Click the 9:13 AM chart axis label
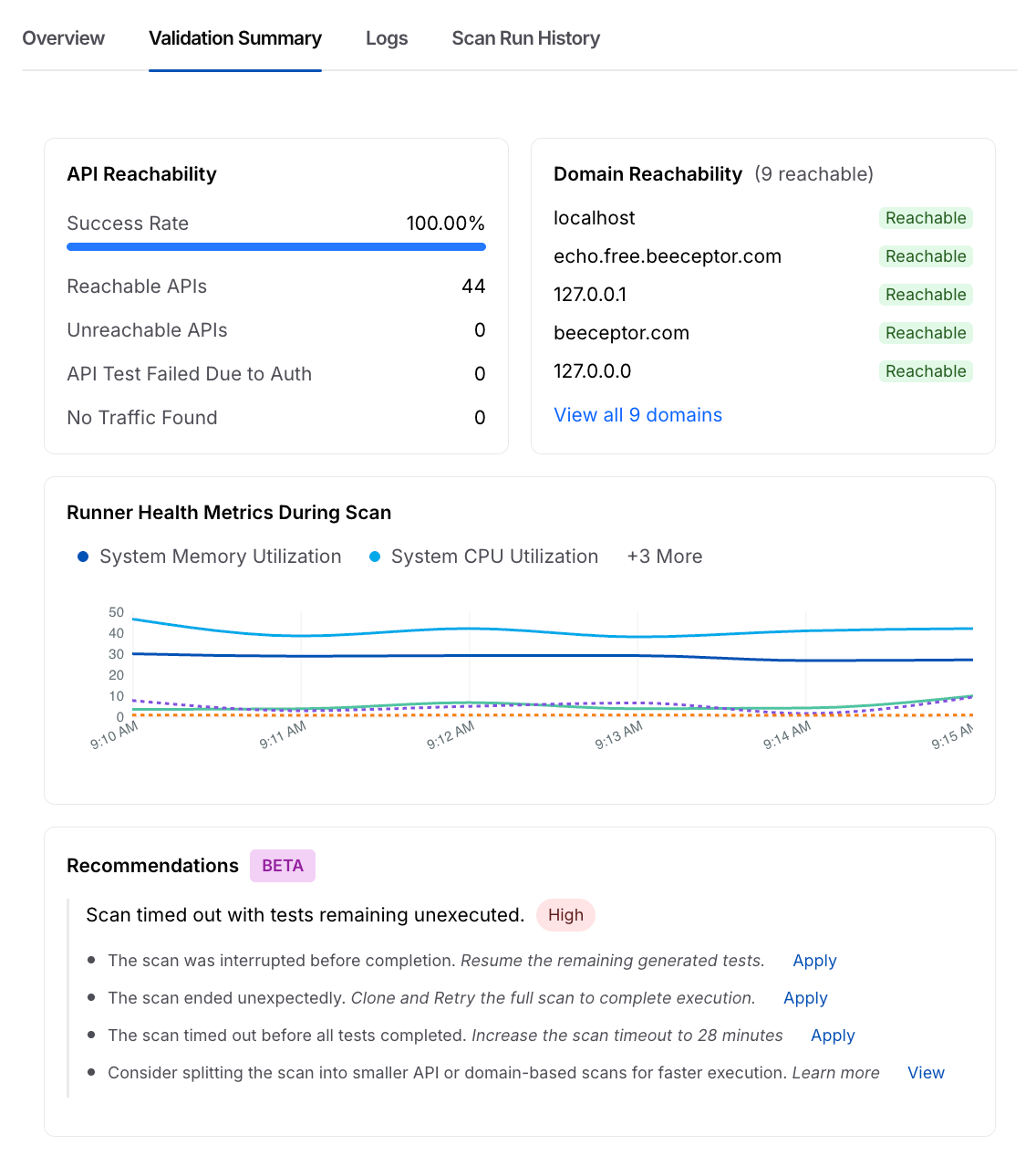Screen dimensions: 1036x1166 618,735
